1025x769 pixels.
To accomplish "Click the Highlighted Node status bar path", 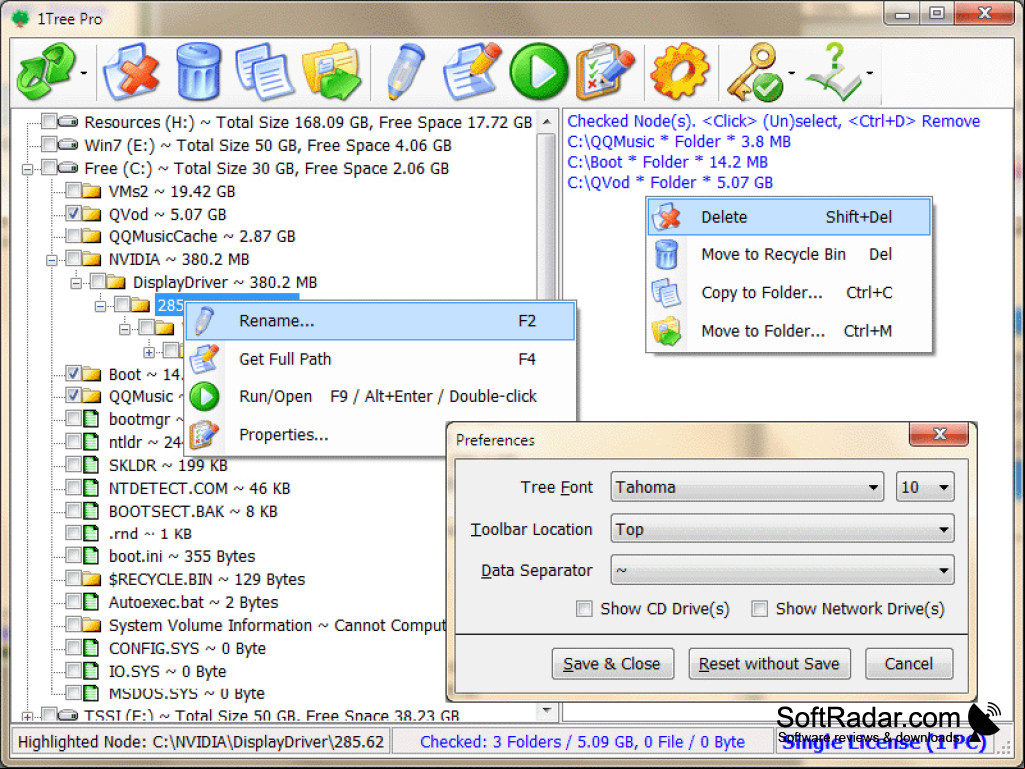I will (x=201, y=742).
